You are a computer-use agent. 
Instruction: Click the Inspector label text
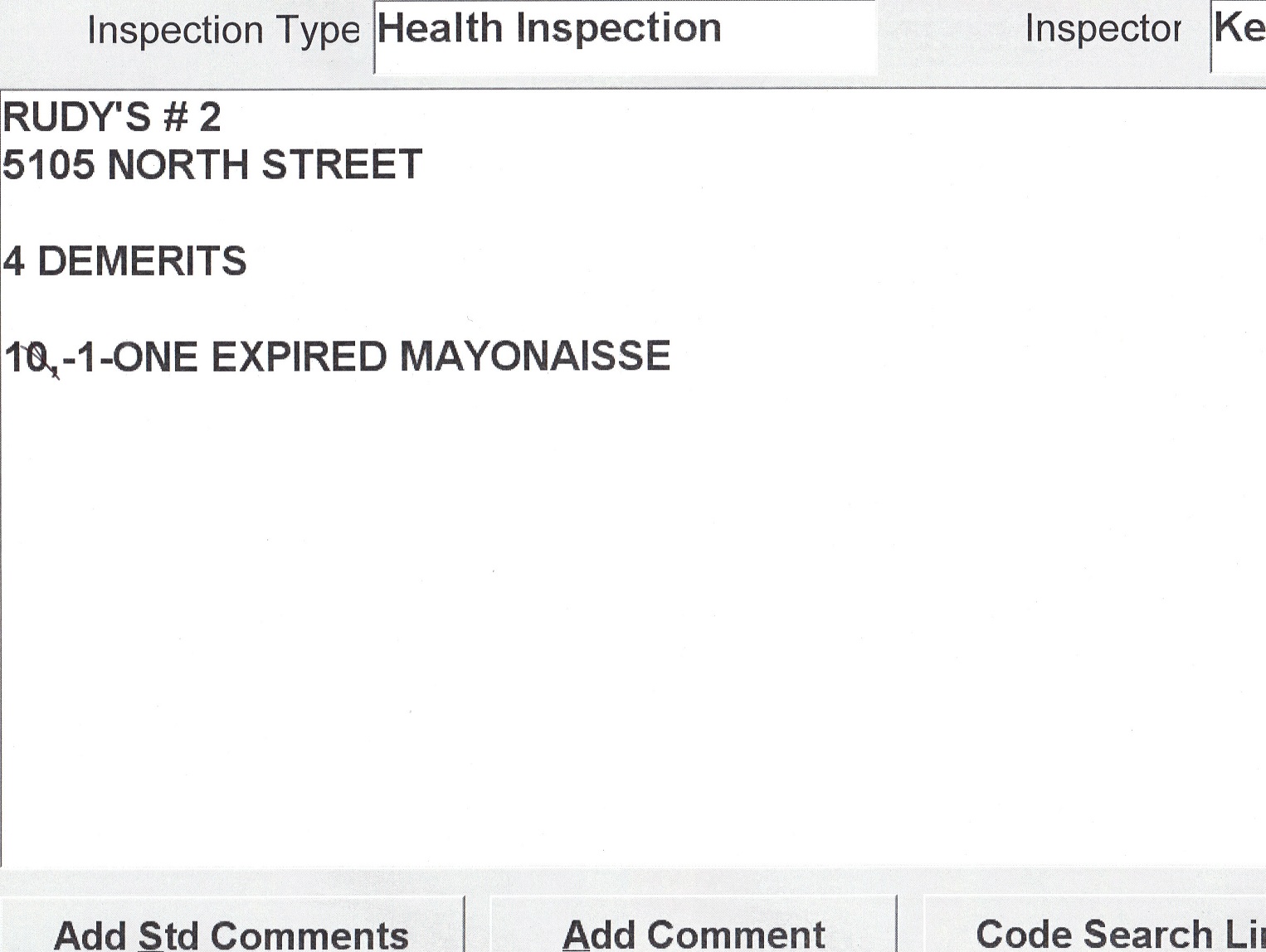pyautogui.click(x=1102, y=29)
